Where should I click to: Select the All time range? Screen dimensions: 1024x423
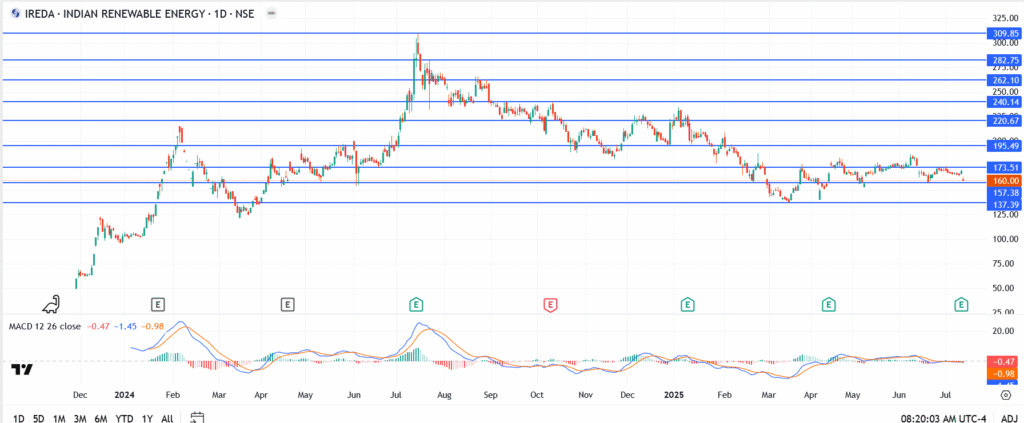(x=167, y=418)
